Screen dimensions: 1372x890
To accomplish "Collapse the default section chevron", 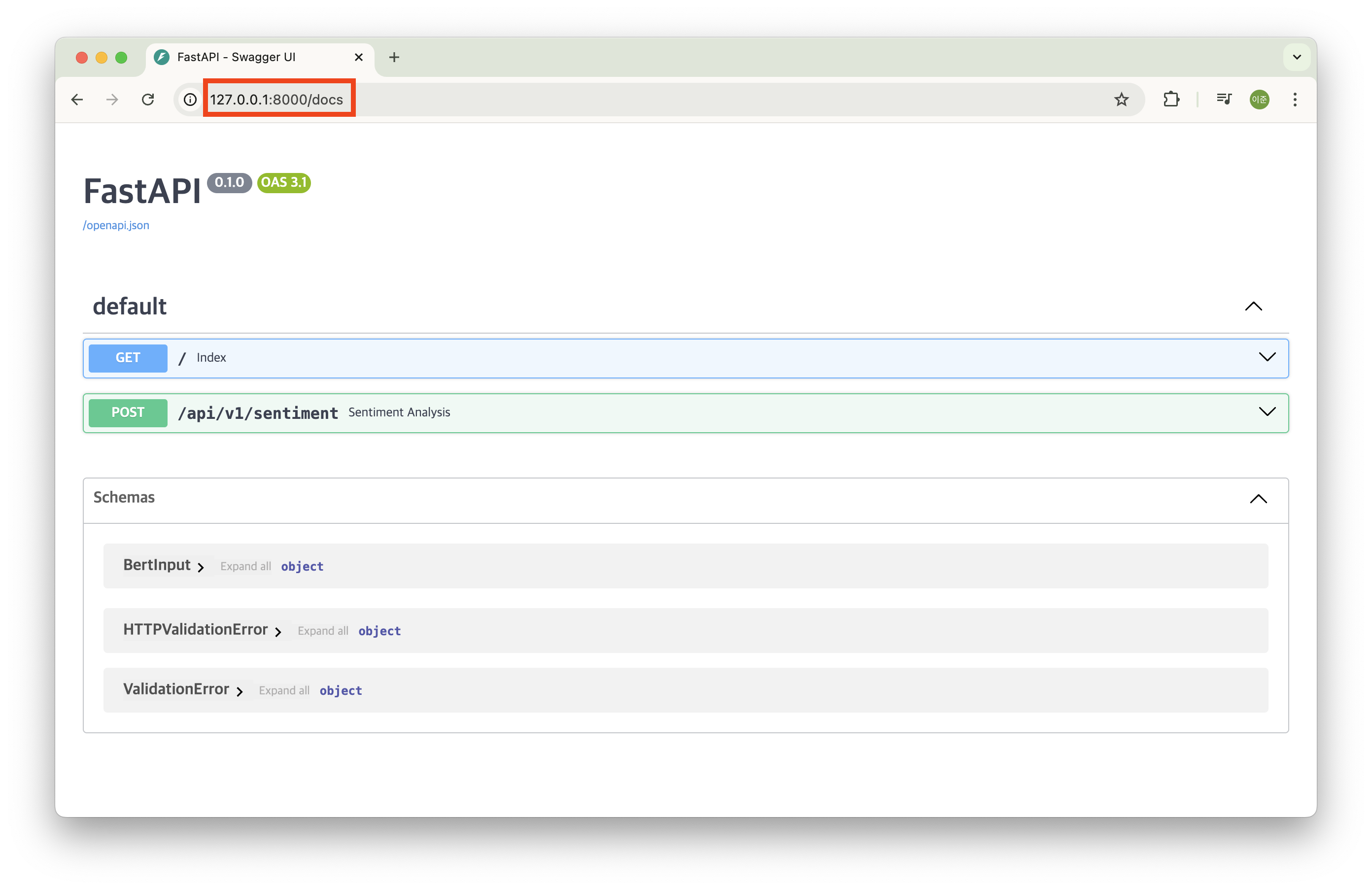I will point(1253,306).
